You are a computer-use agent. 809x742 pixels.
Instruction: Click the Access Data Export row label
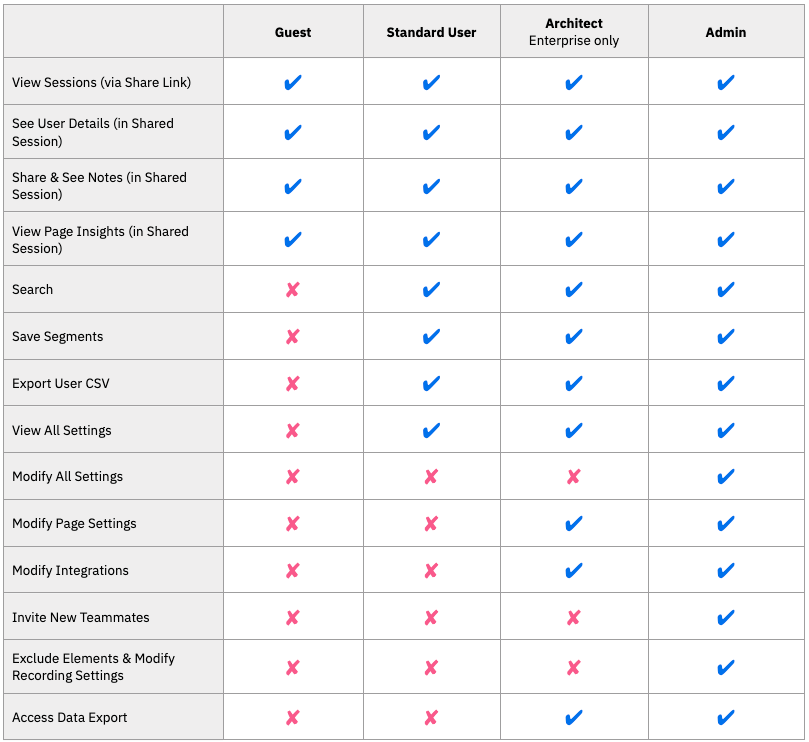click(x=70, y=717)
